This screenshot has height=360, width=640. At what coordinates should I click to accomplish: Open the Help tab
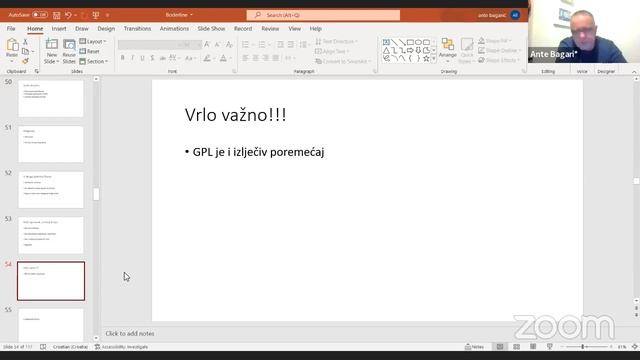point(316,29)
